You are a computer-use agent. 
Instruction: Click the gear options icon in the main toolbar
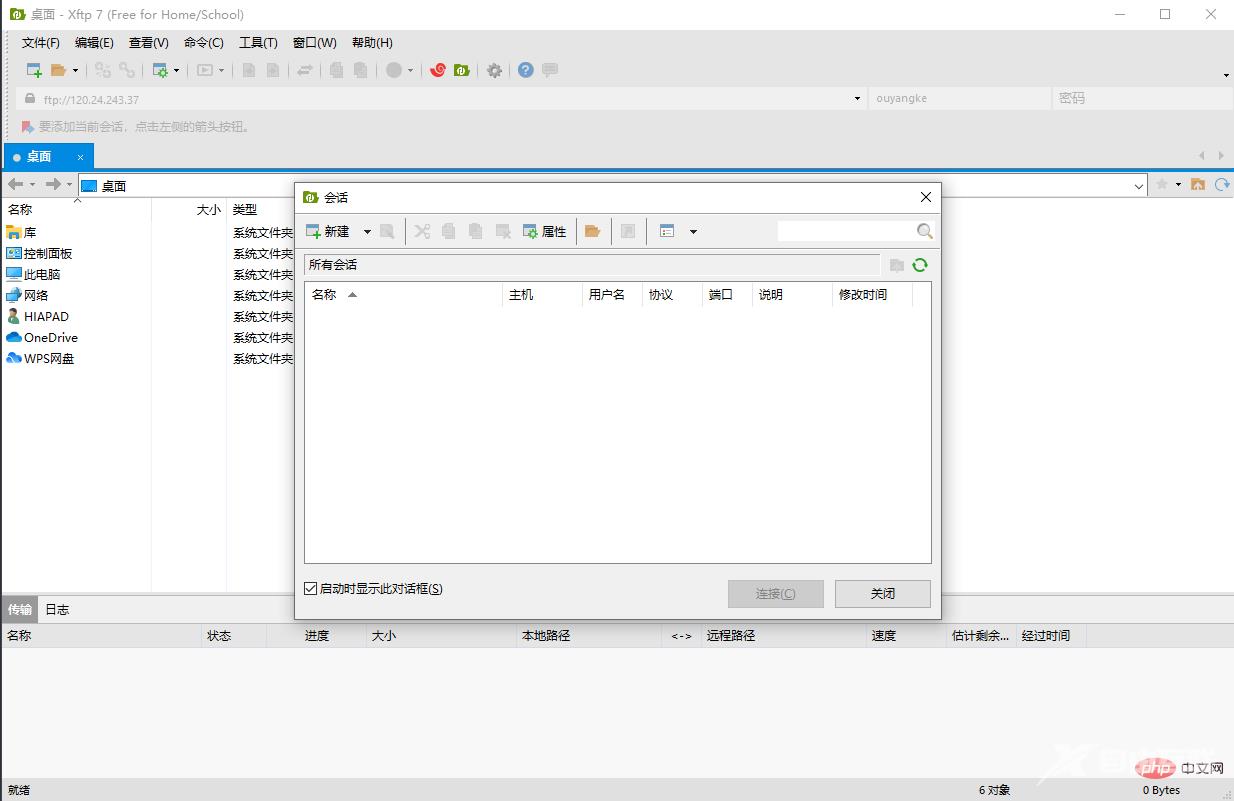(x=494, y=70)
